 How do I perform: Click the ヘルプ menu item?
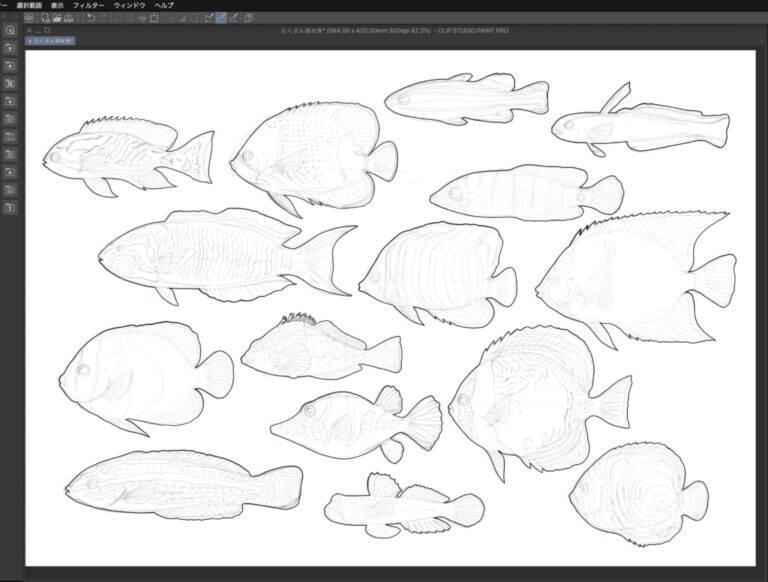pyautogui.click(x=163, y=5)
